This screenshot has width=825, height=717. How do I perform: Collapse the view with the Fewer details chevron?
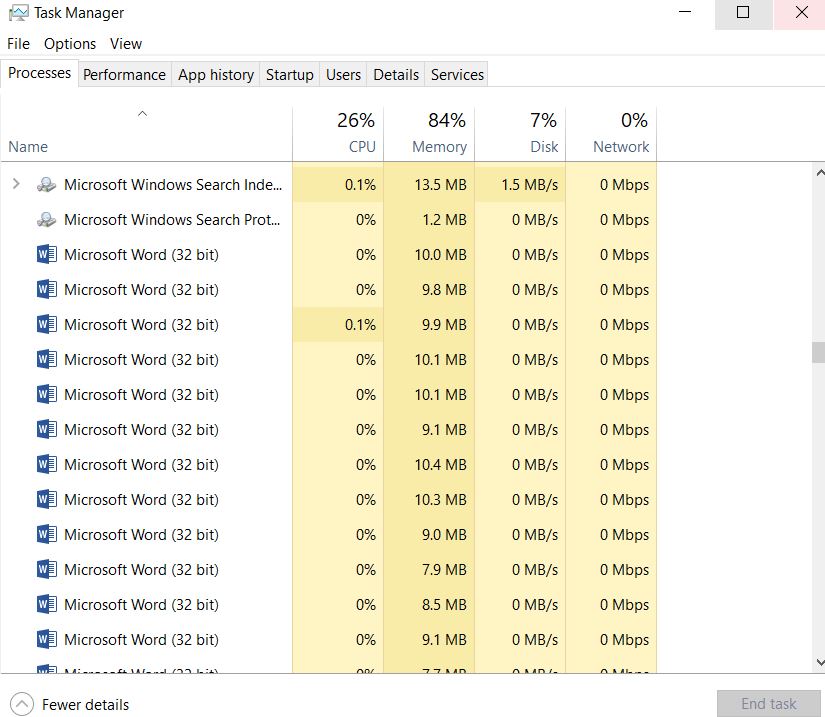tap(22, 704)
